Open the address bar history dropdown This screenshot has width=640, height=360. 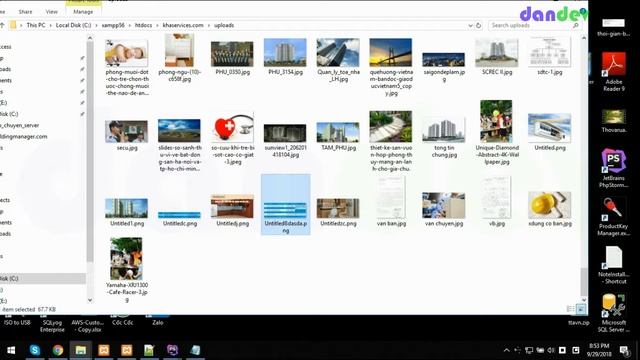point(470,25)
